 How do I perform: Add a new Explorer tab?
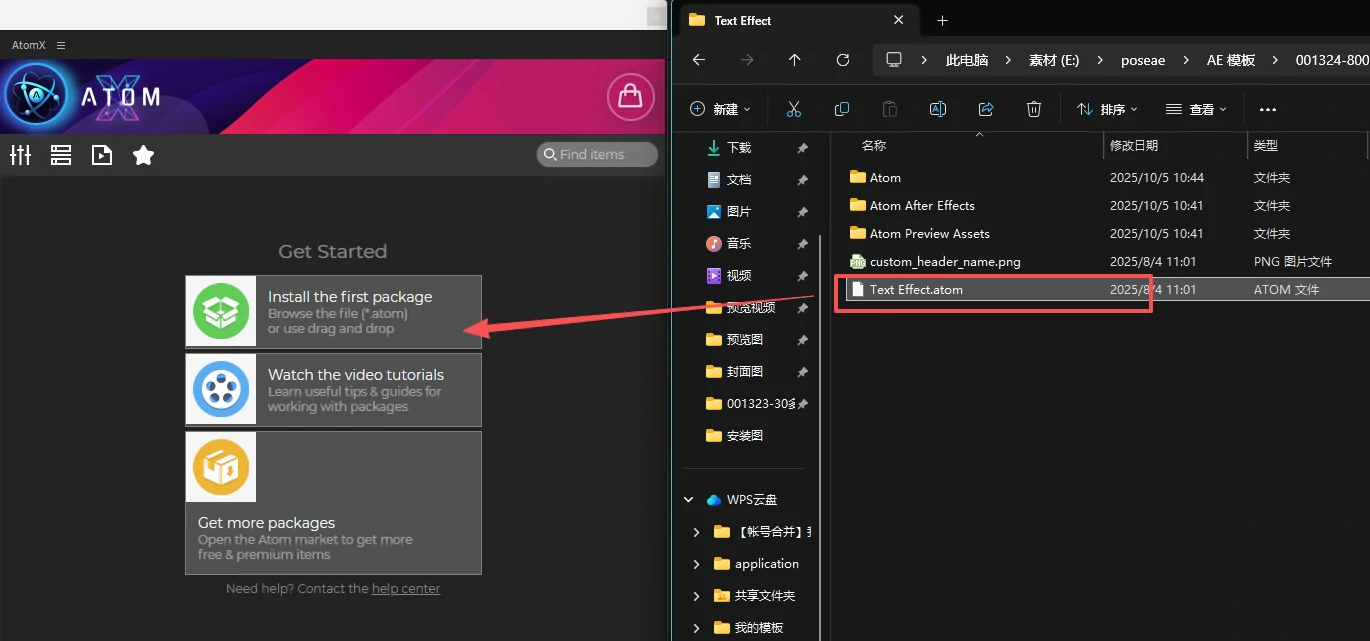coord(942,20)
